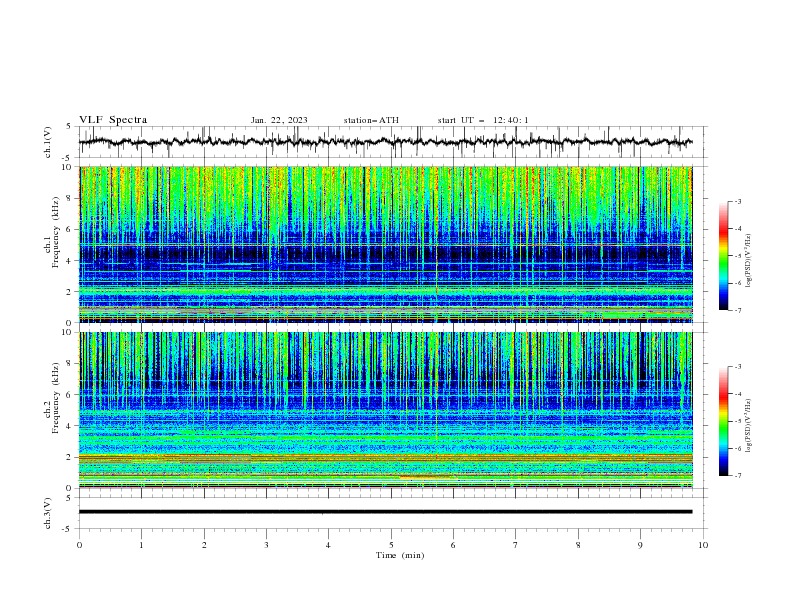Click the "ch.1(V)" waveform axis label

(x=48, y=142)
